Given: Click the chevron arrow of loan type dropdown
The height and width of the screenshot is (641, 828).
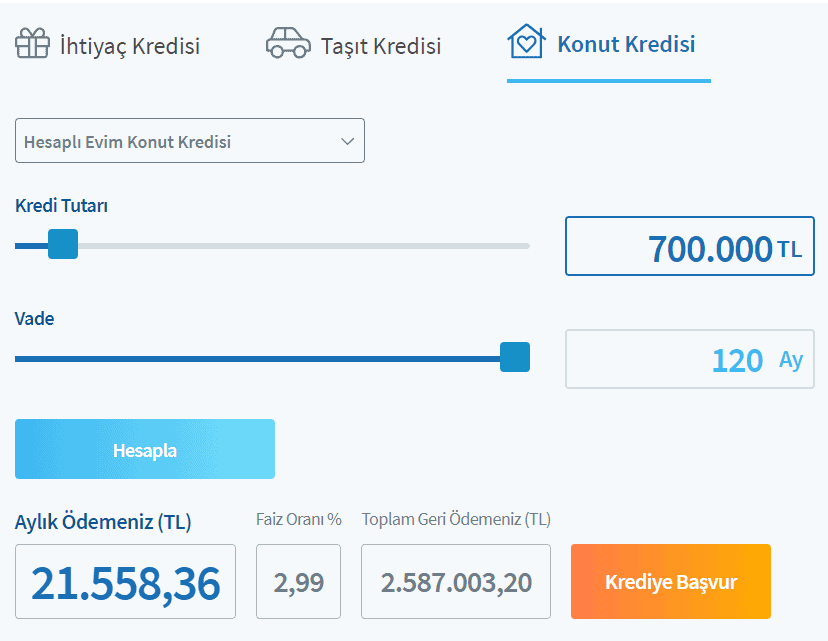Looking at the screenshot, I should (347, 141).
